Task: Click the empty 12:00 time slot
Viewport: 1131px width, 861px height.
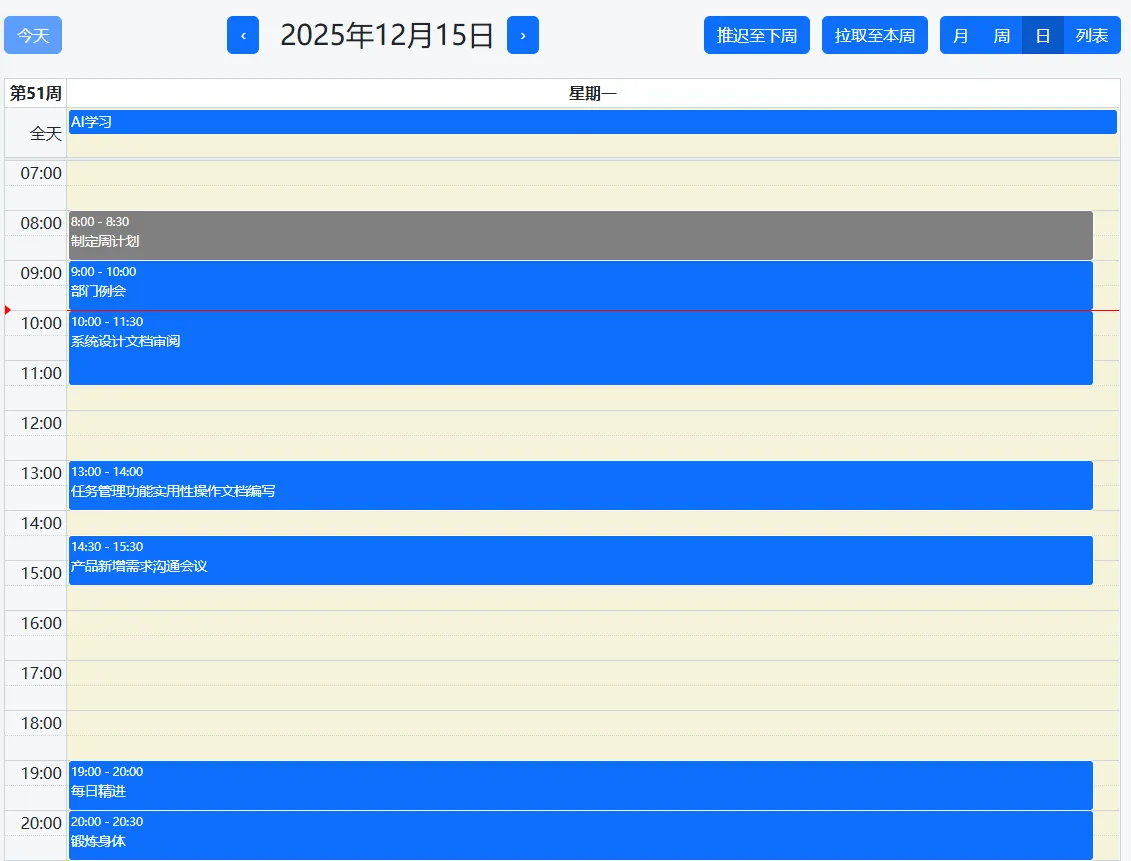Action: pos(592,423)
